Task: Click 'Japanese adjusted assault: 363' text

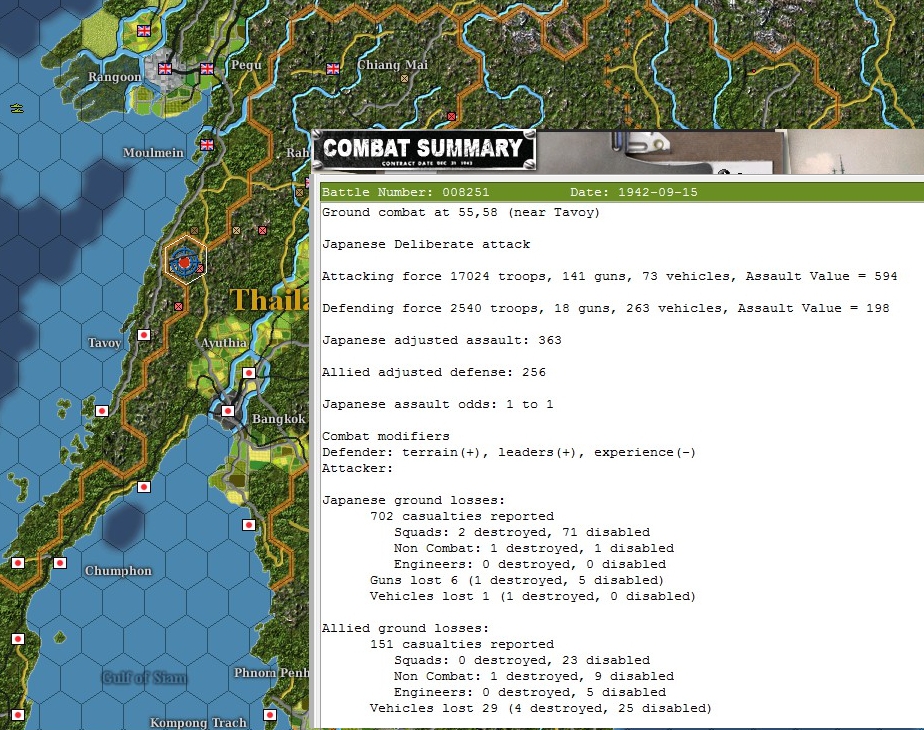Action: (x=441, y=340)
